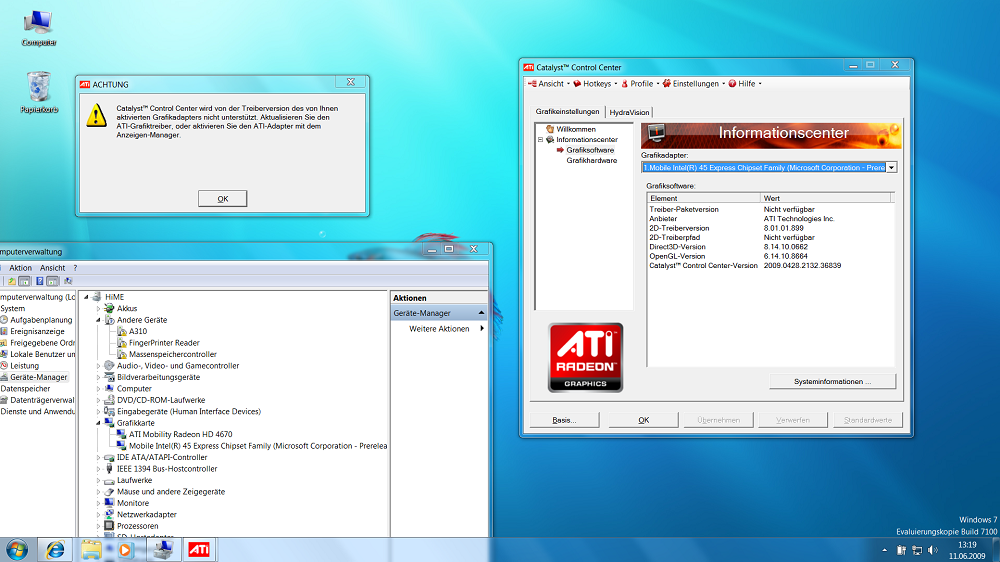Click the Systeminformationen button
Screen dimensions: 1000x562
click(x=832, y=381)
